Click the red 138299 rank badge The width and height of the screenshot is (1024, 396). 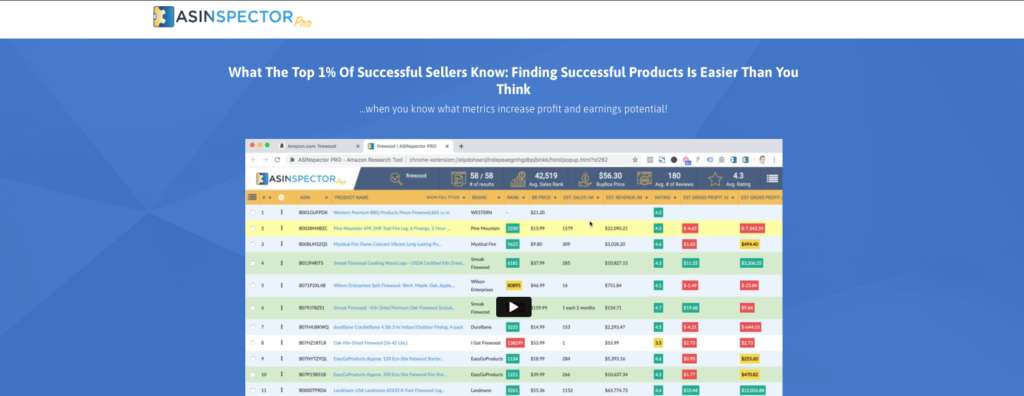pos(515,342)
